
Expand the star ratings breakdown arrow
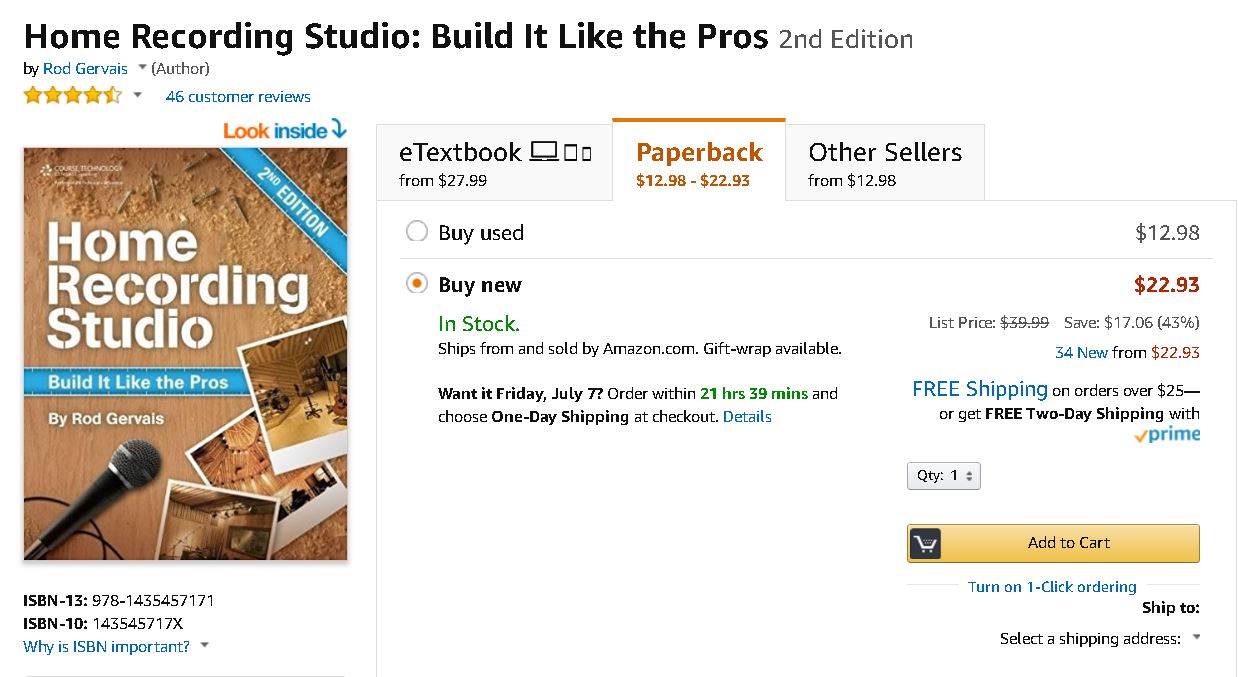click(x=137, y=96)
